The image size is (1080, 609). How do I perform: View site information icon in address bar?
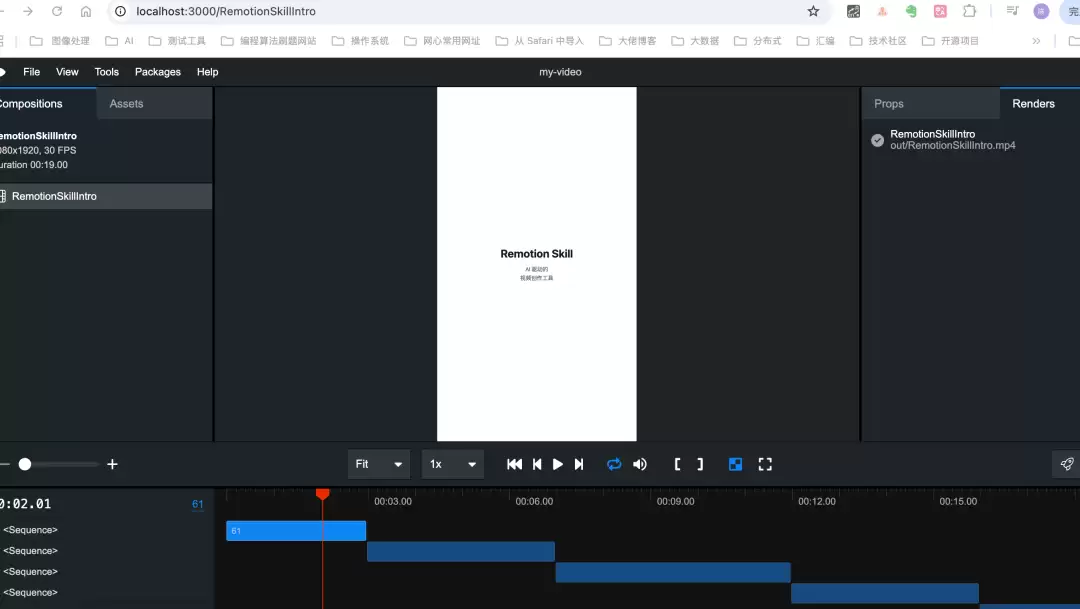121,11
